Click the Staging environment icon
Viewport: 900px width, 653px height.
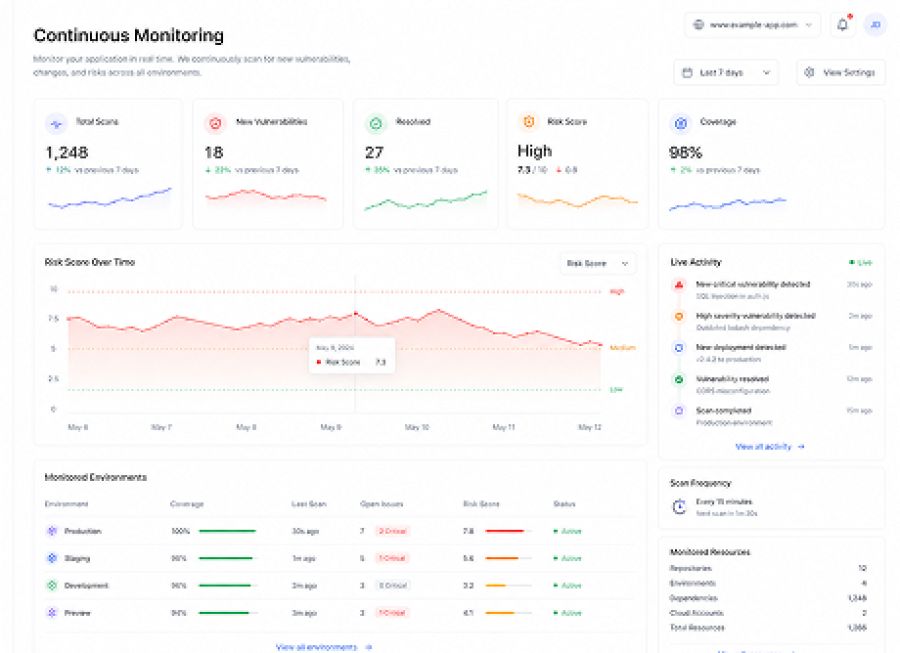[52, 558]
